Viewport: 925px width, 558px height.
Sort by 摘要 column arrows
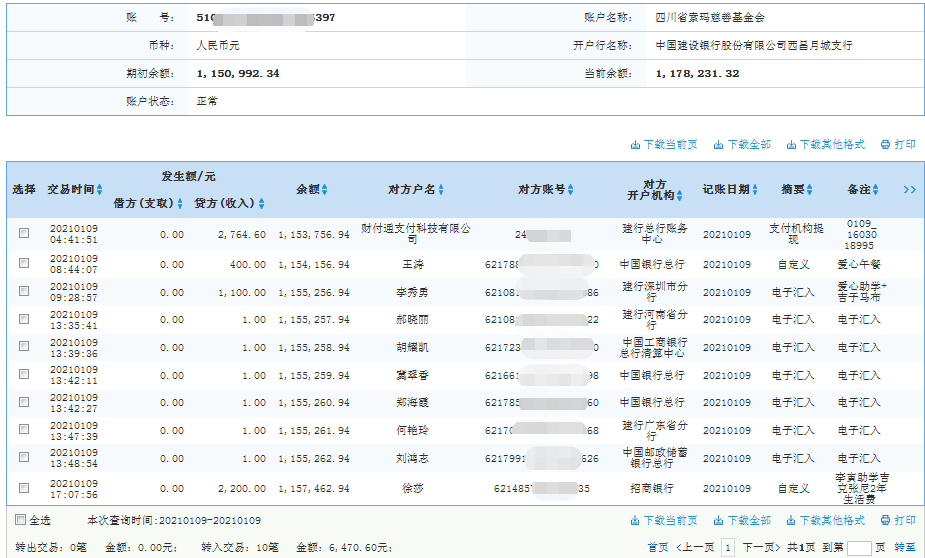point(810,189)
